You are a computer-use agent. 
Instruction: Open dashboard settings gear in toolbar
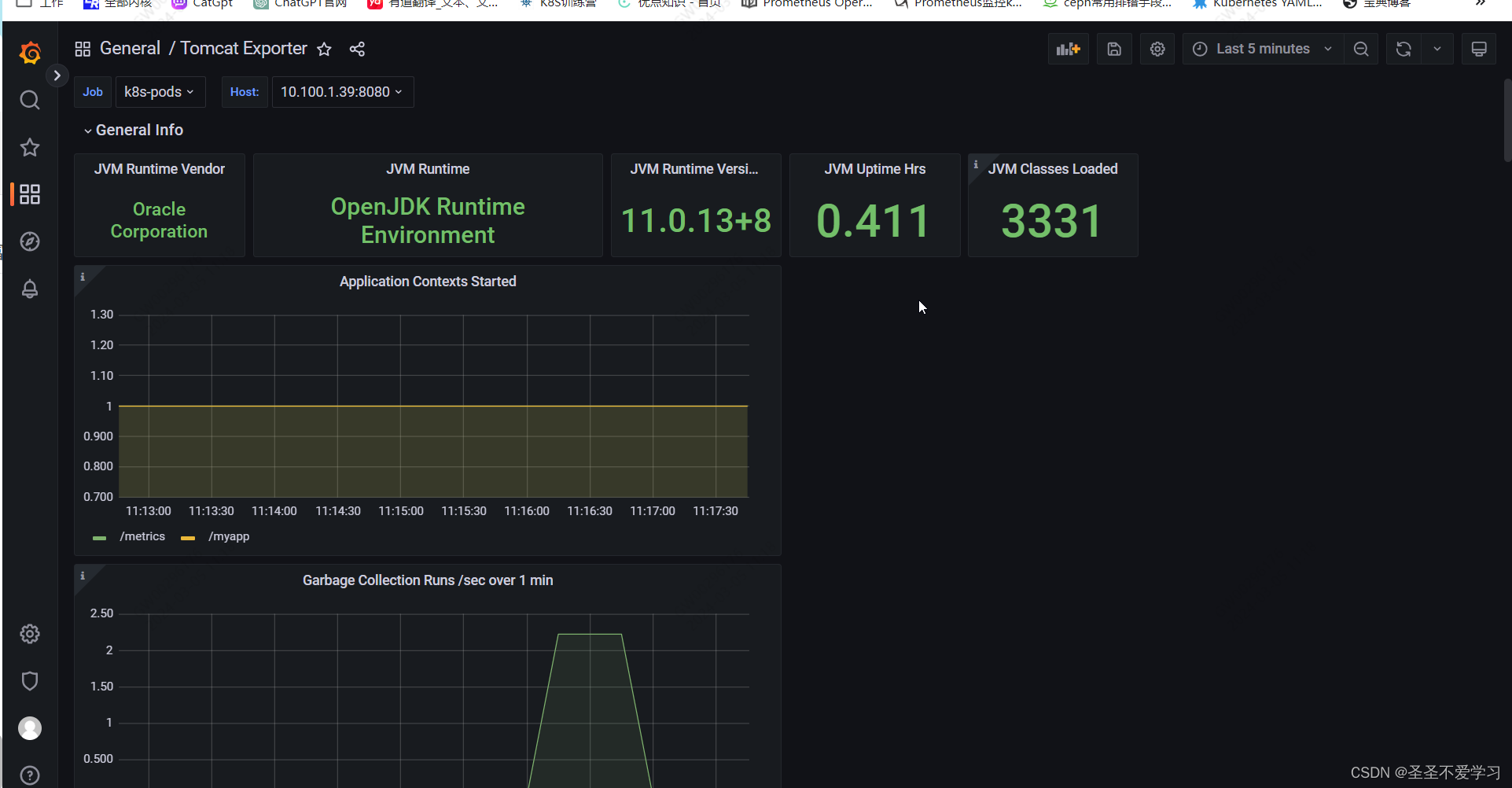click(1157, 49)
